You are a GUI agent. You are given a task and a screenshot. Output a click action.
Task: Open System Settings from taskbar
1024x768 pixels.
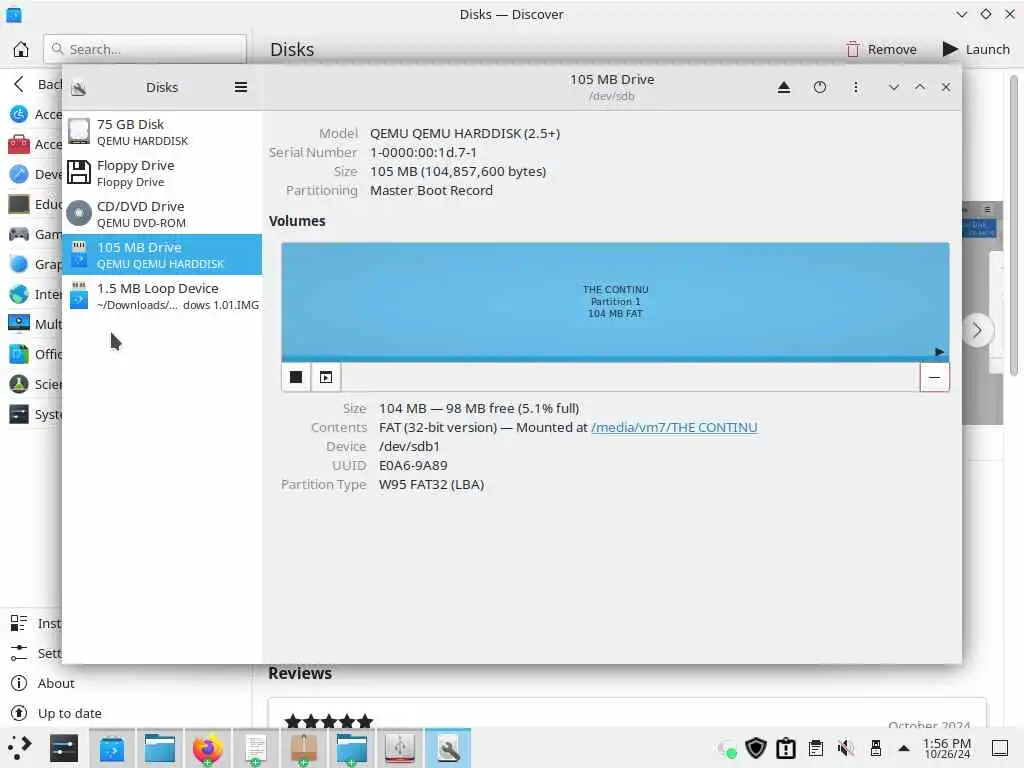coord(64,748)
